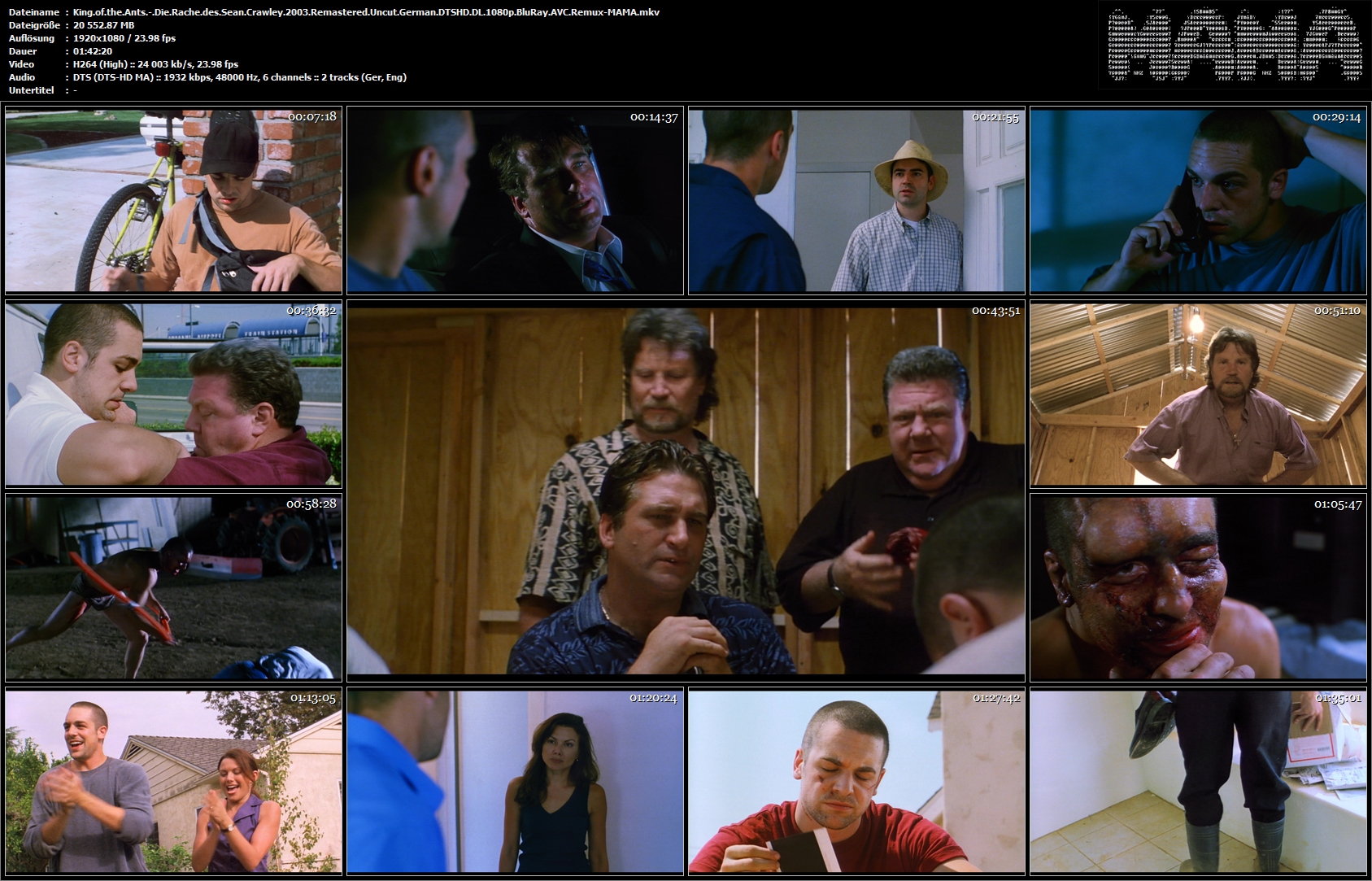Open thumbnail at timestamp 00:58:28
Screen dimensions: 1372x881
click(173, 588)
